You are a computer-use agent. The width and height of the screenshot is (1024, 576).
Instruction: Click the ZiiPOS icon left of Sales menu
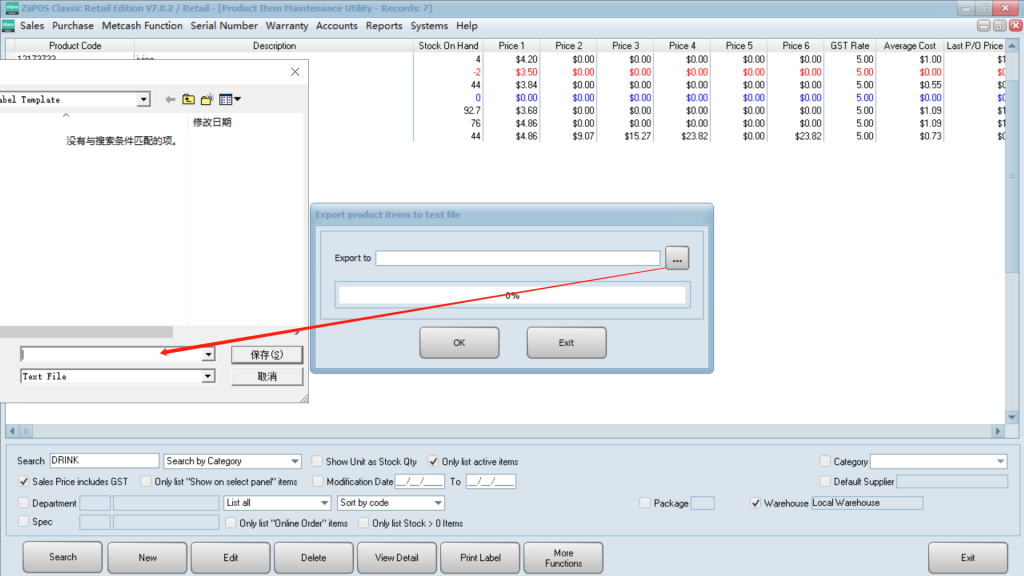point(10,26)
